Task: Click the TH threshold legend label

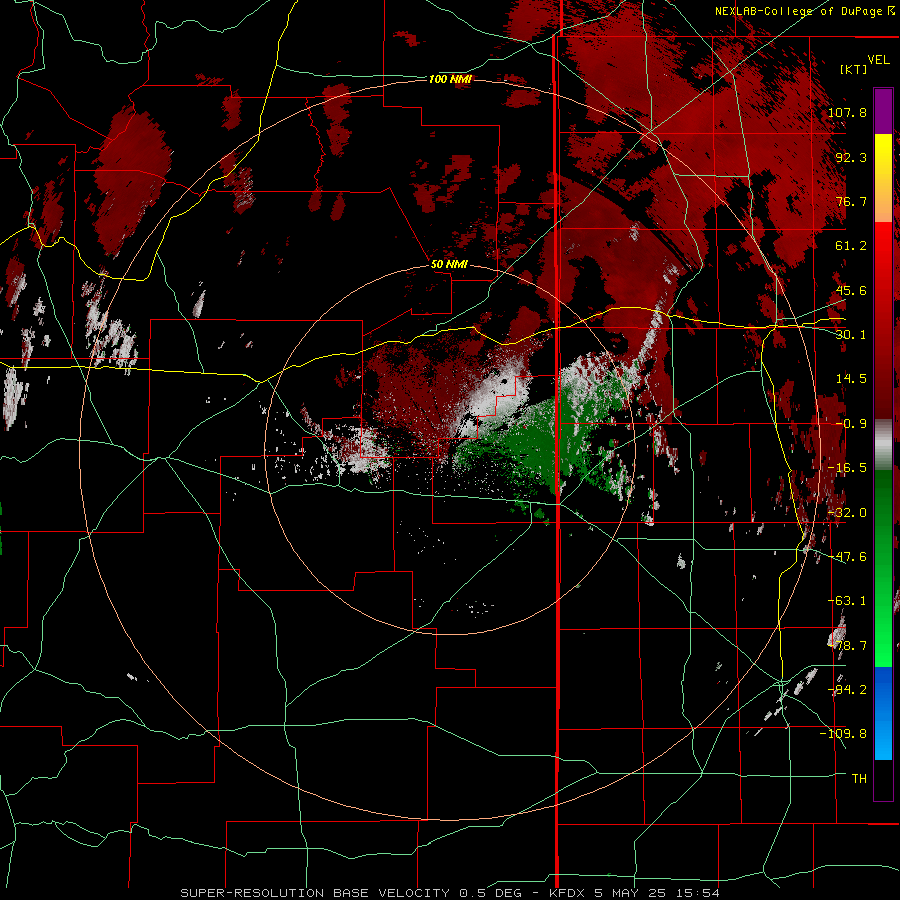Action: [x=859, y=779]
